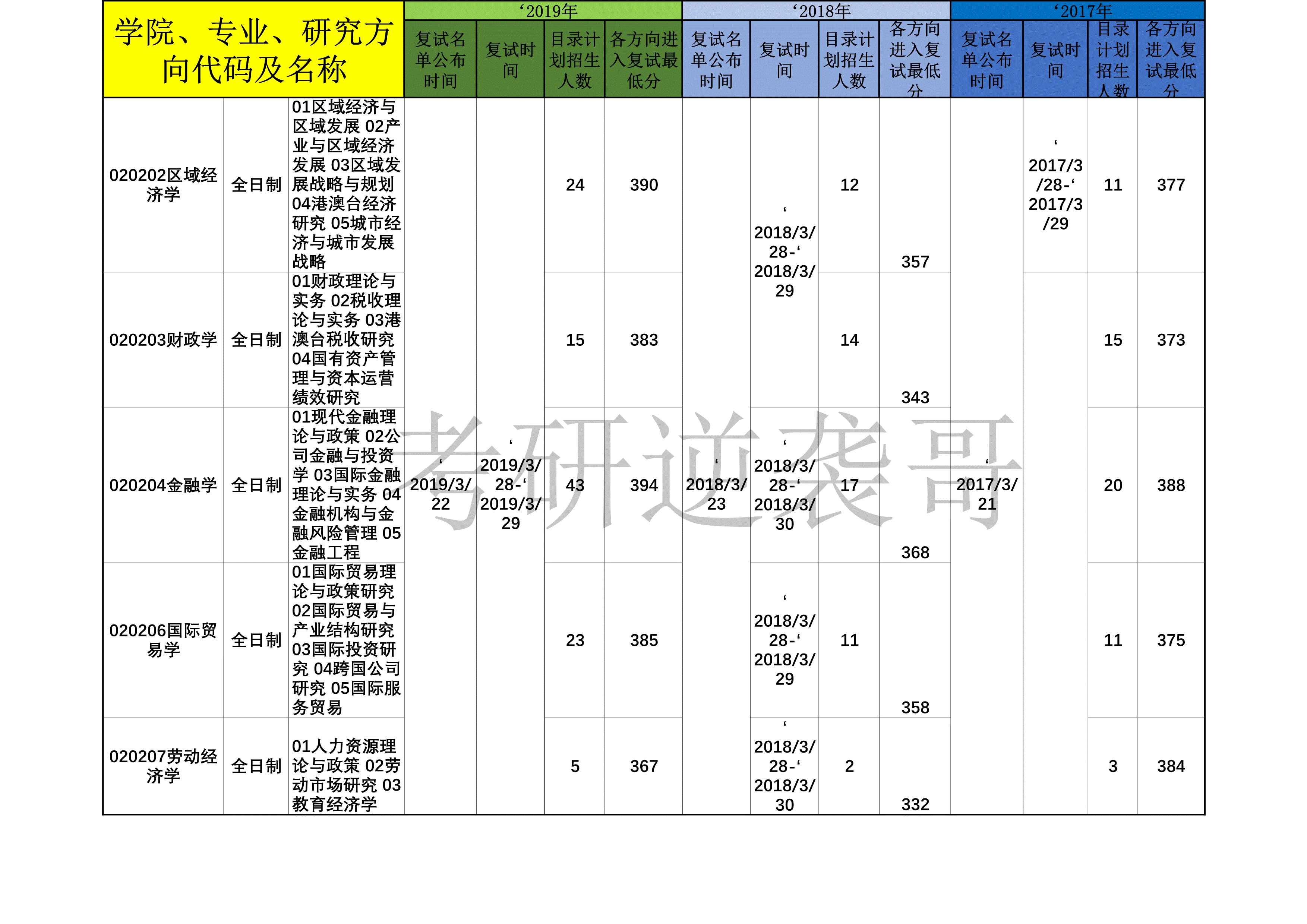1307x924 pixels.
Task: Click 2017 minimum score '384'
Action: [x=1171, y=766]
